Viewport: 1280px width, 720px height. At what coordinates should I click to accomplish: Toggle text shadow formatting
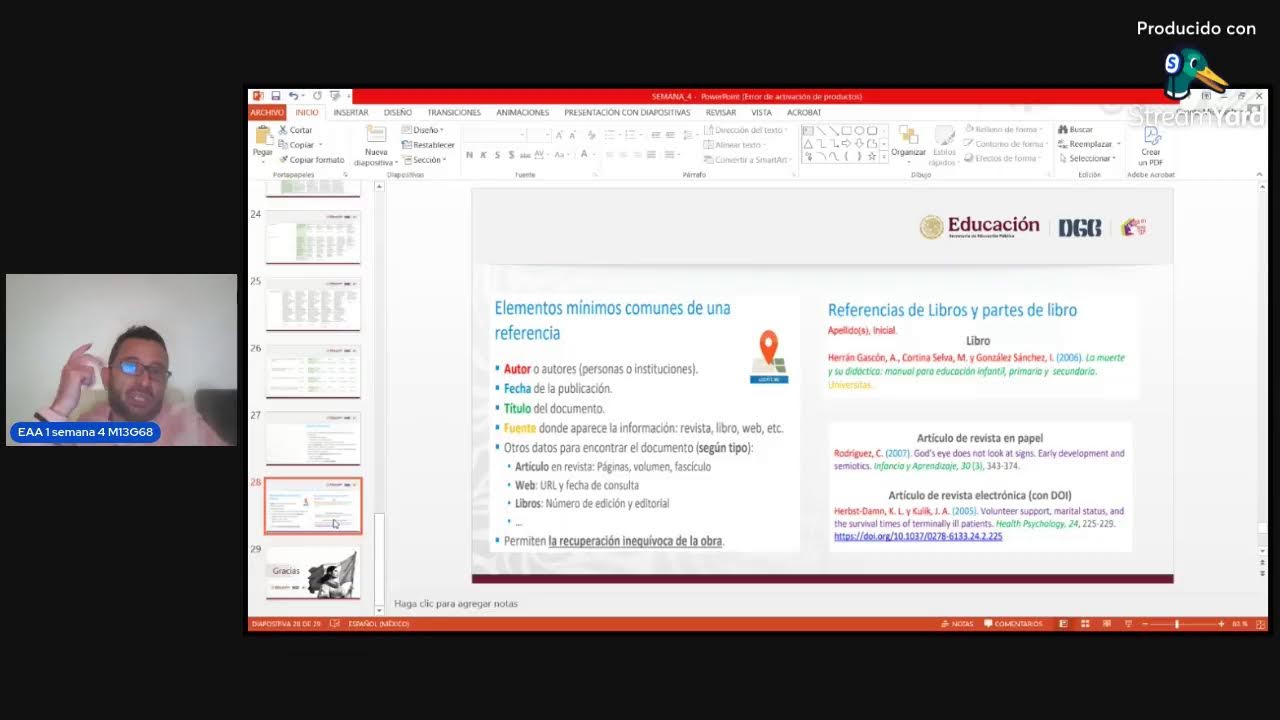[511, 155]
